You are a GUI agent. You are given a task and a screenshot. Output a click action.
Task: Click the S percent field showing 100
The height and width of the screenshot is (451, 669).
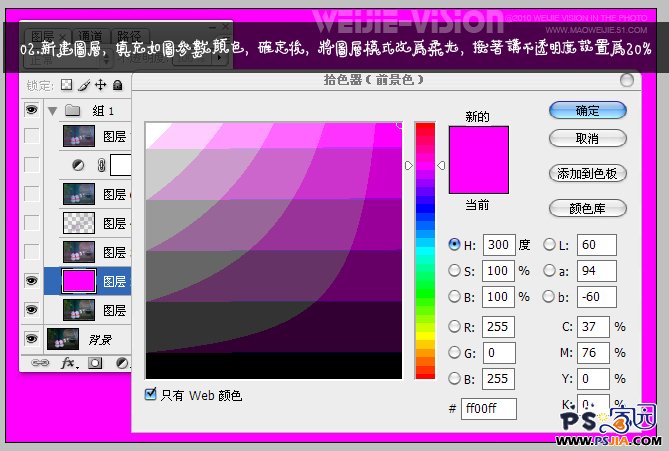tap(498, 271)
